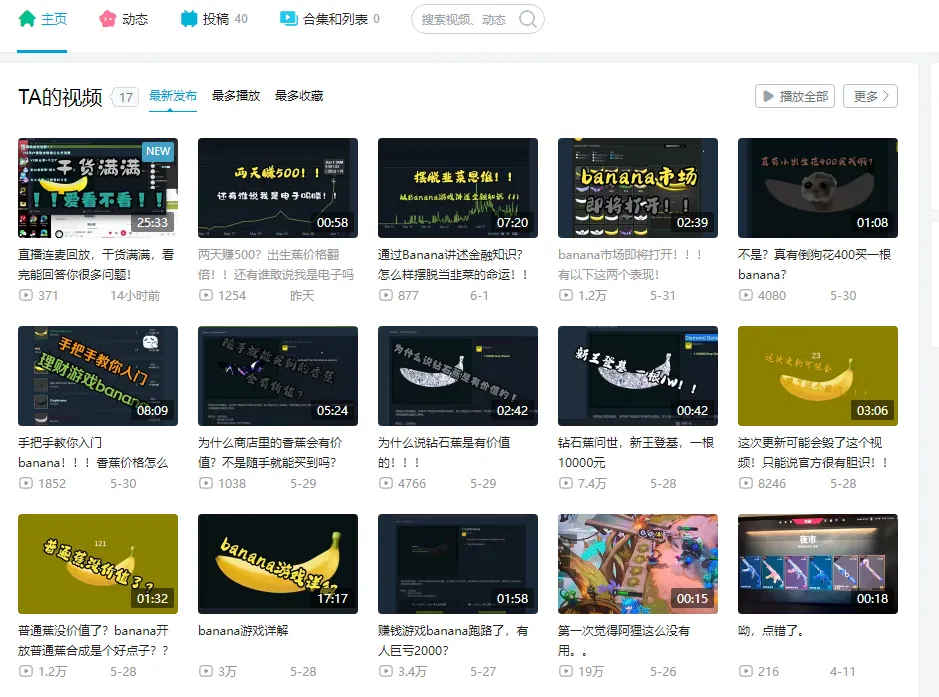
Task: Click the search magnifier icon
Action: (528, 19)
